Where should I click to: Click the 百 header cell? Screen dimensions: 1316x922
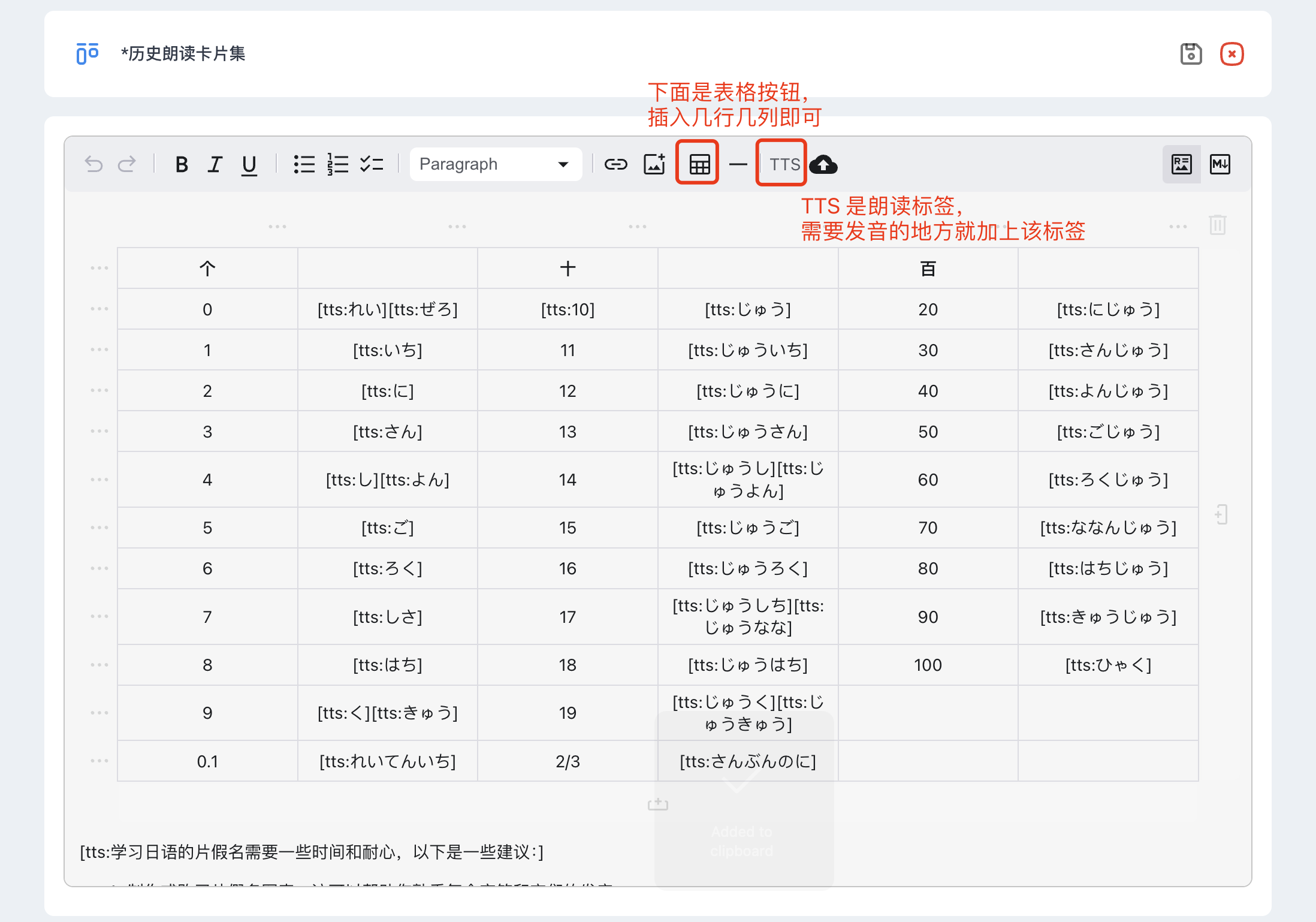click(x=928, y=269)
